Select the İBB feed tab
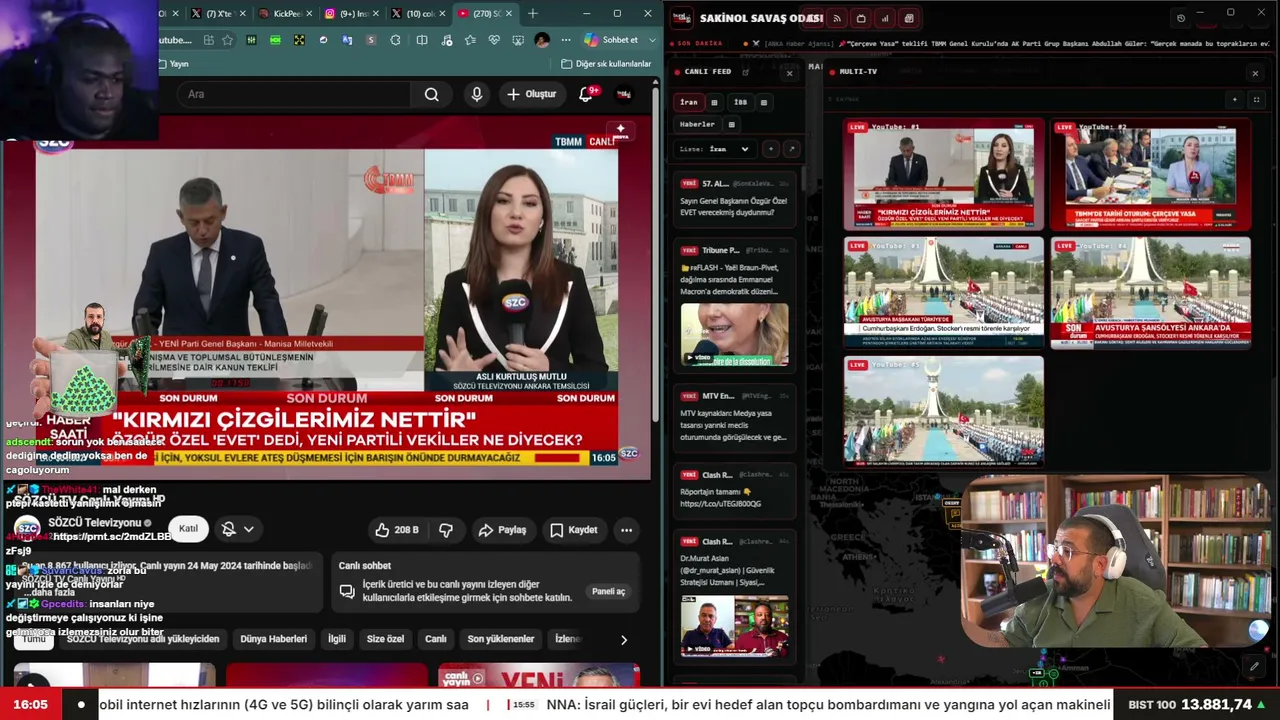Image resolution: width=1280 pixels, height=720 pixels. (x=740, y=102)
